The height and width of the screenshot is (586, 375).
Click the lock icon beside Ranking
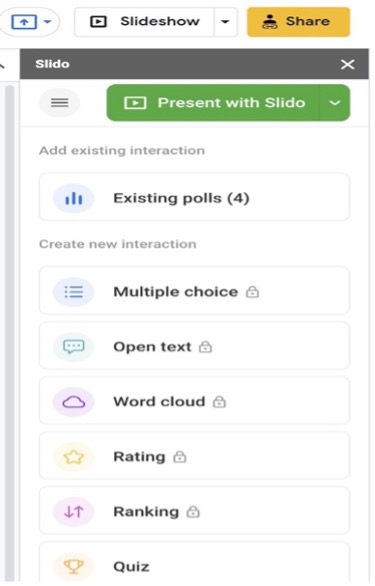tap(193, 511)
